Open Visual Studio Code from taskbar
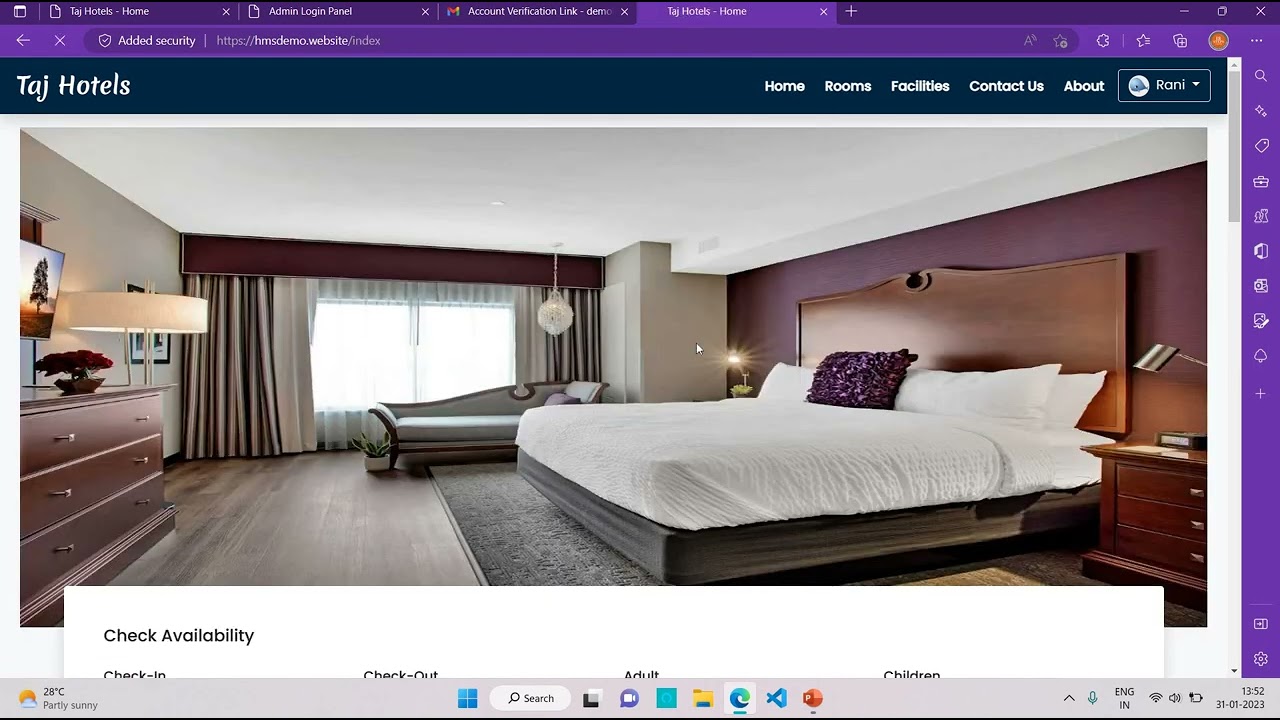The width and height of the screenshot is (1280, 720). 777,698
